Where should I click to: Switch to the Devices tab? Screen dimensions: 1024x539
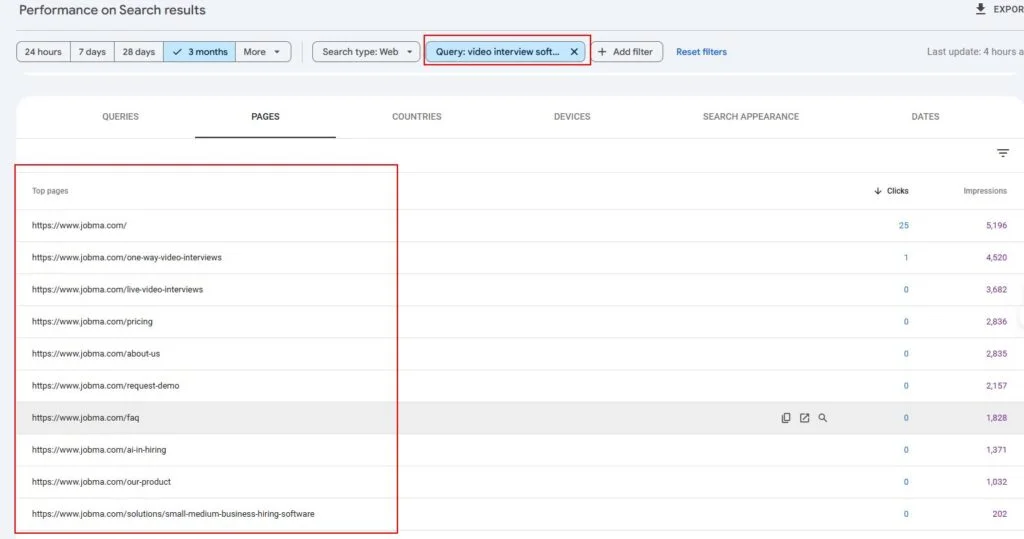pos(572,116)
